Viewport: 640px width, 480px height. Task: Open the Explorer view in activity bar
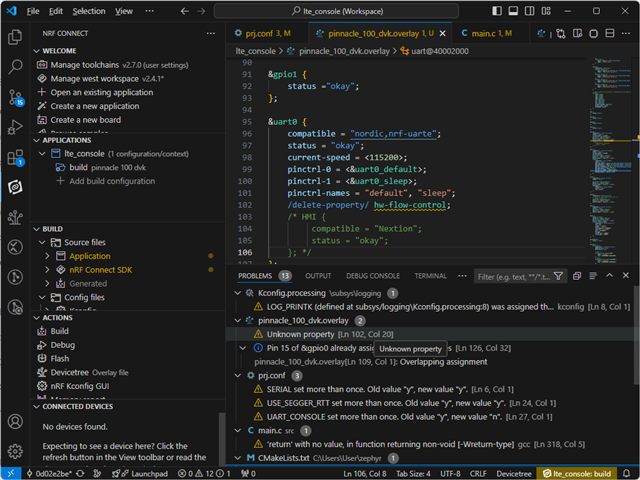pyautogui.click(x=15, y=37)
